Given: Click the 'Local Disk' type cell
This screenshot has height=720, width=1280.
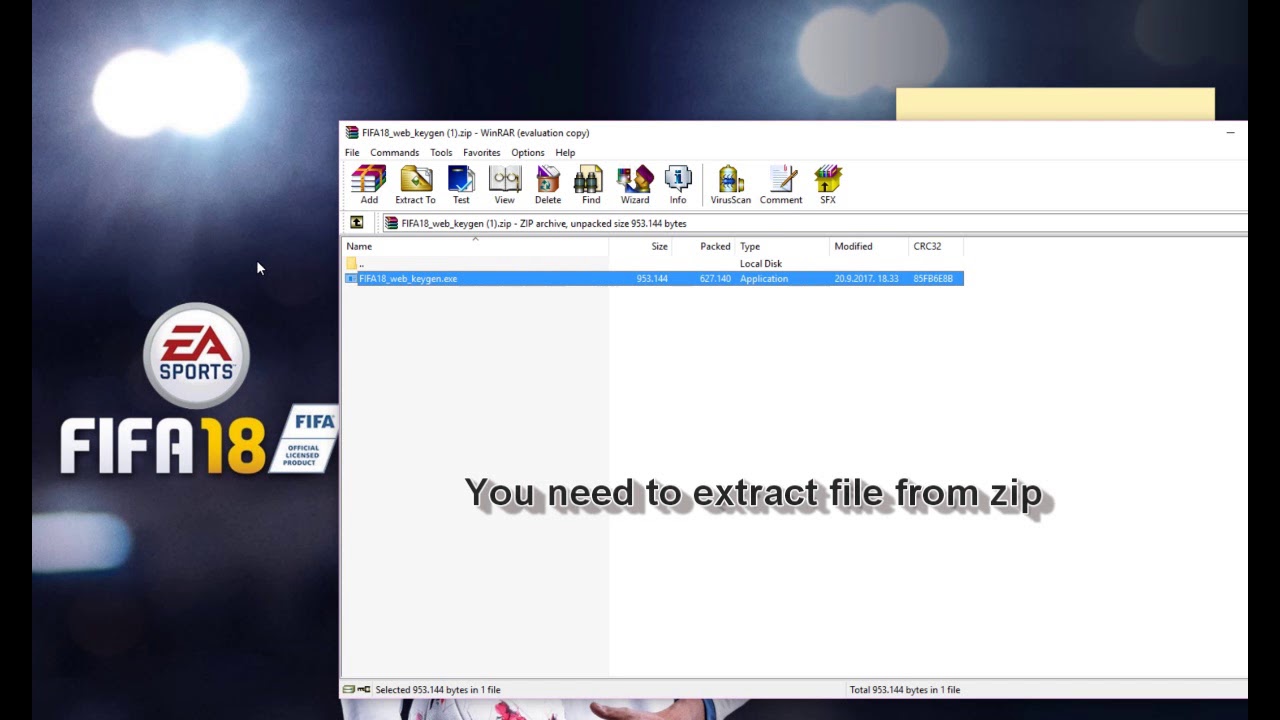Looking at the screenshot, I should [x=761, y=264].
